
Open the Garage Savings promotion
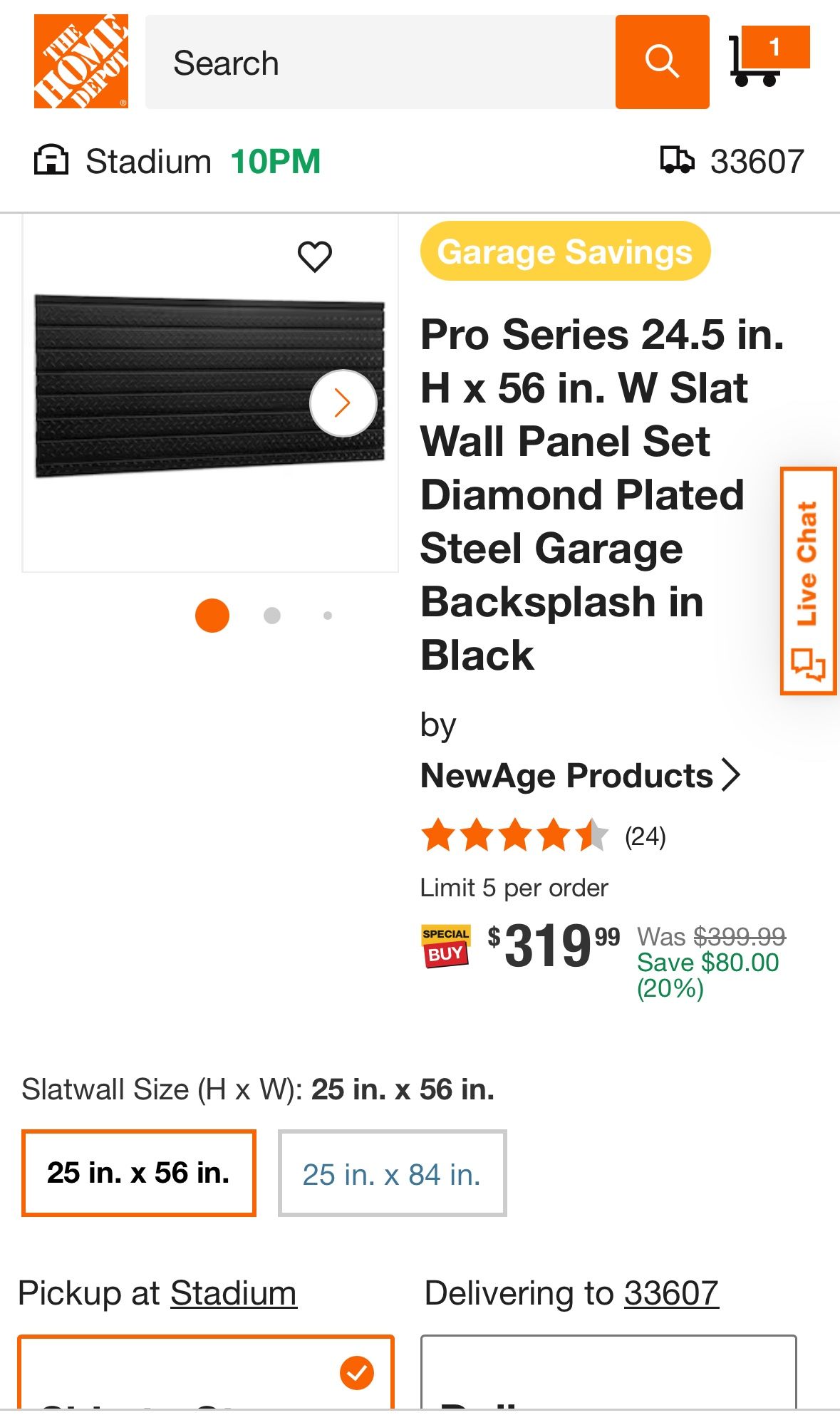point(565,251)
